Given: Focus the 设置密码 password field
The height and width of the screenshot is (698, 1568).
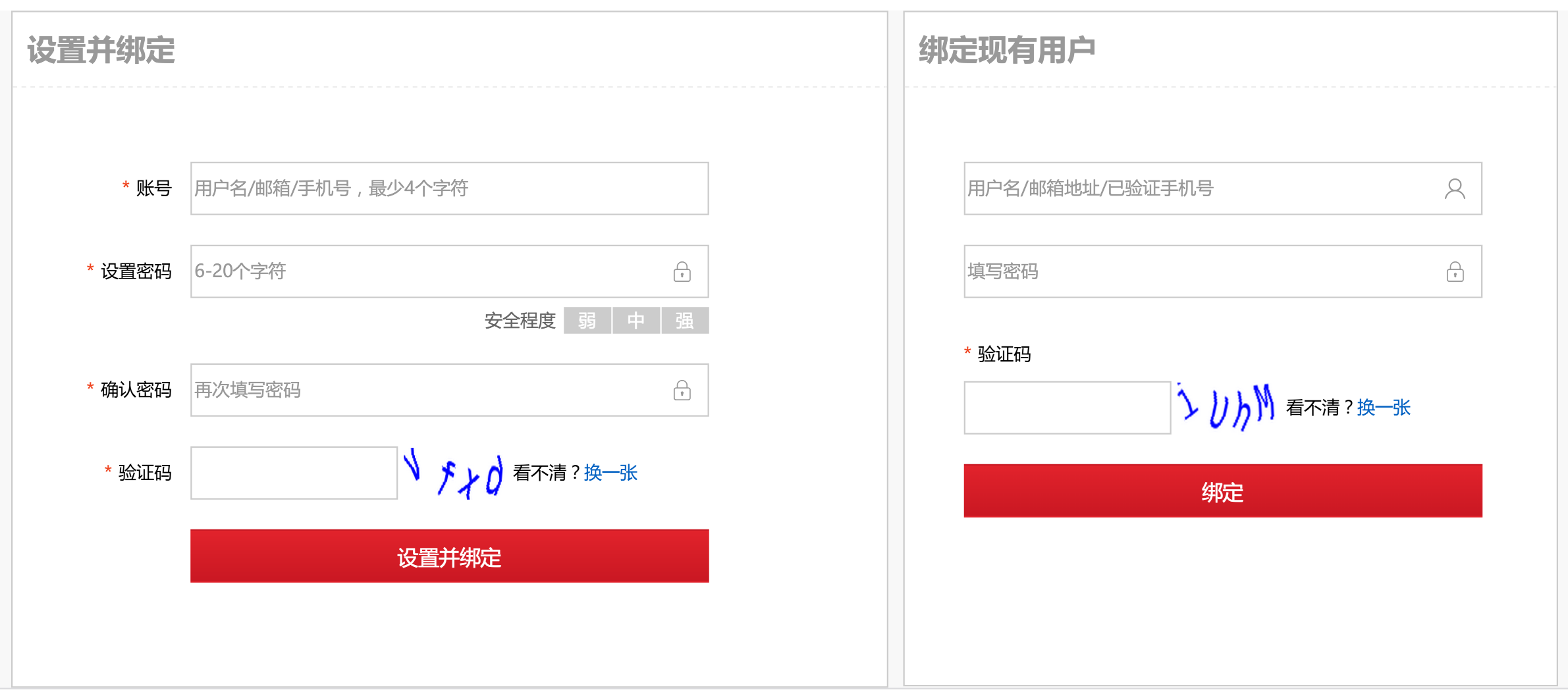Looking at the screenshot, I should coord(450,271).
